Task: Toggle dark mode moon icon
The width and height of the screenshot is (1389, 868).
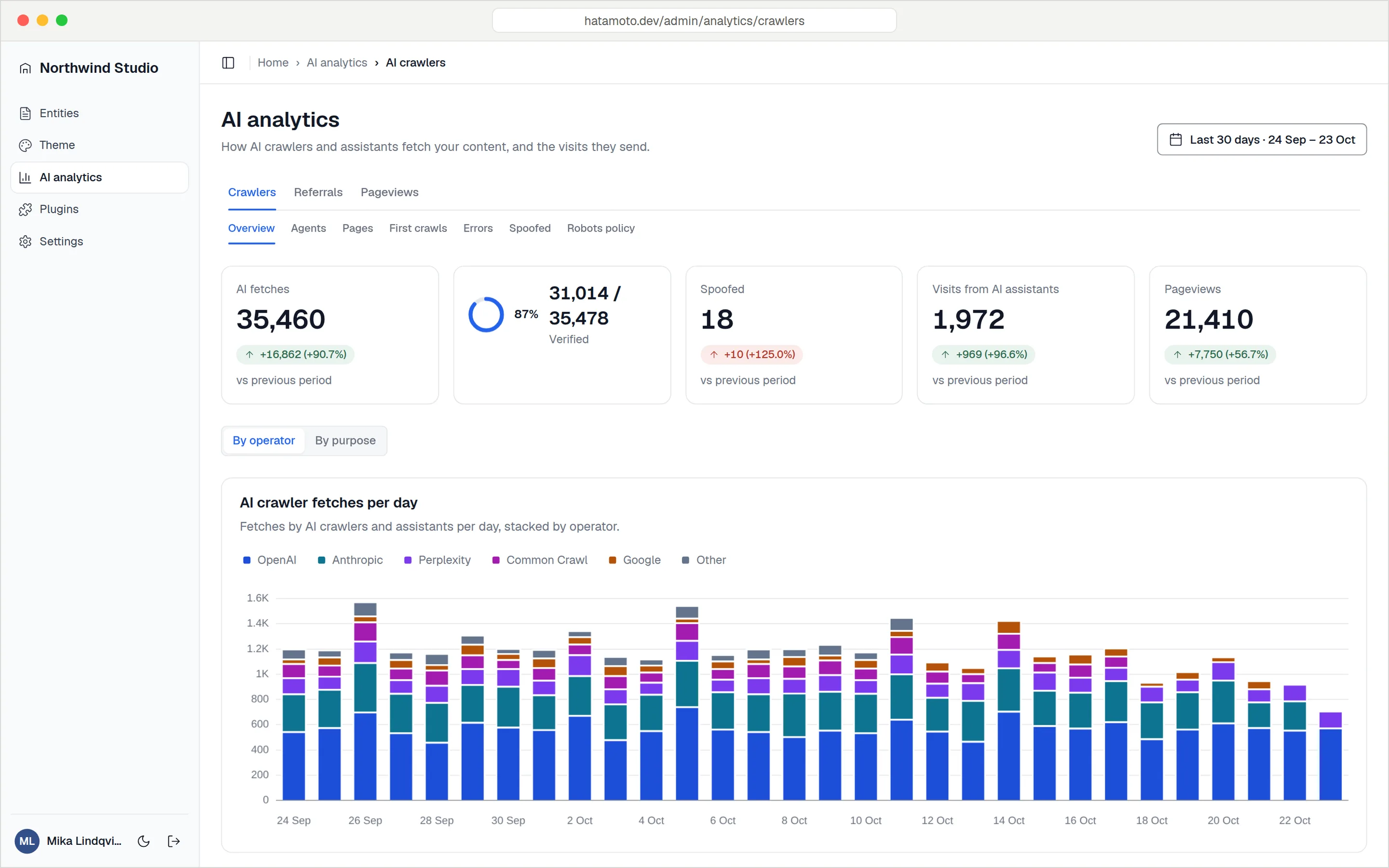Action: [x=144, y=841]
